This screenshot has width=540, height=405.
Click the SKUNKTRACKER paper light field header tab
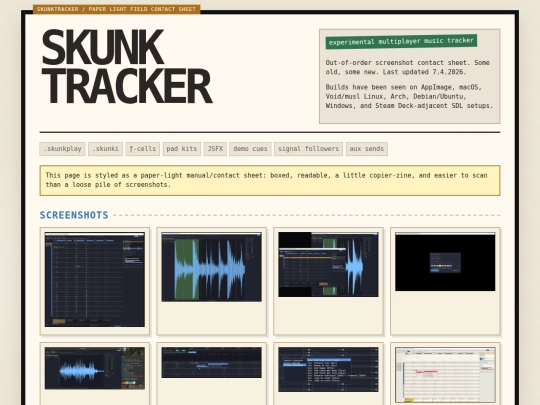pyautogui.click(x=116, y=9)
